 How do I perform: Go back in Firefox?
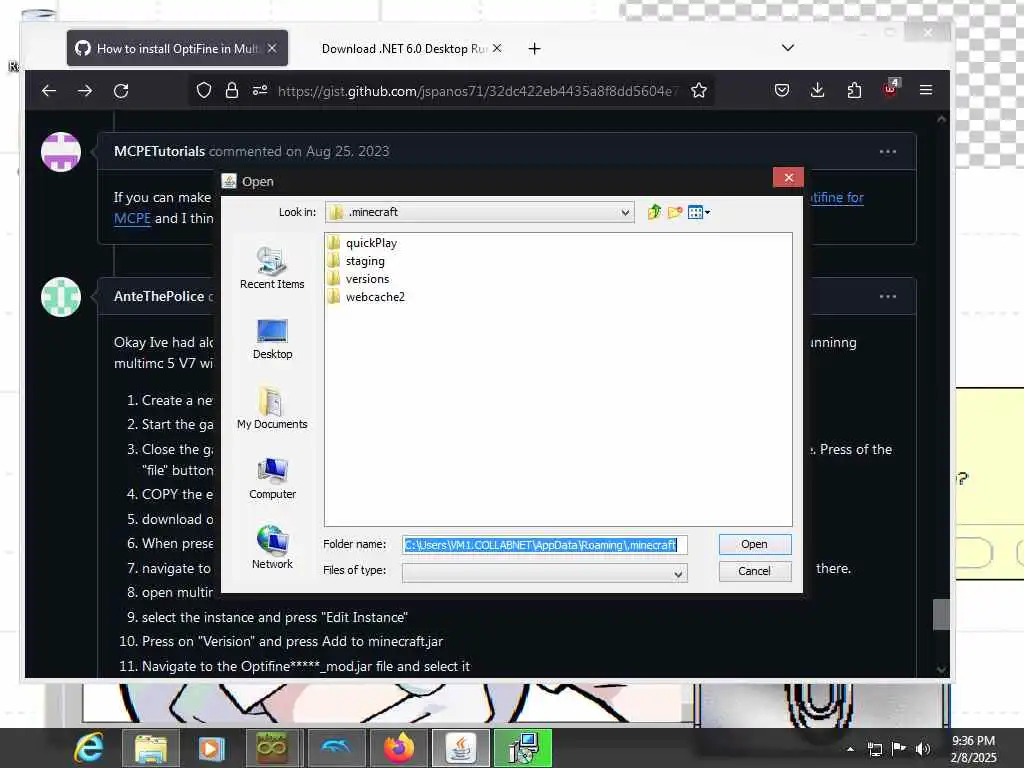click(49, 91)
